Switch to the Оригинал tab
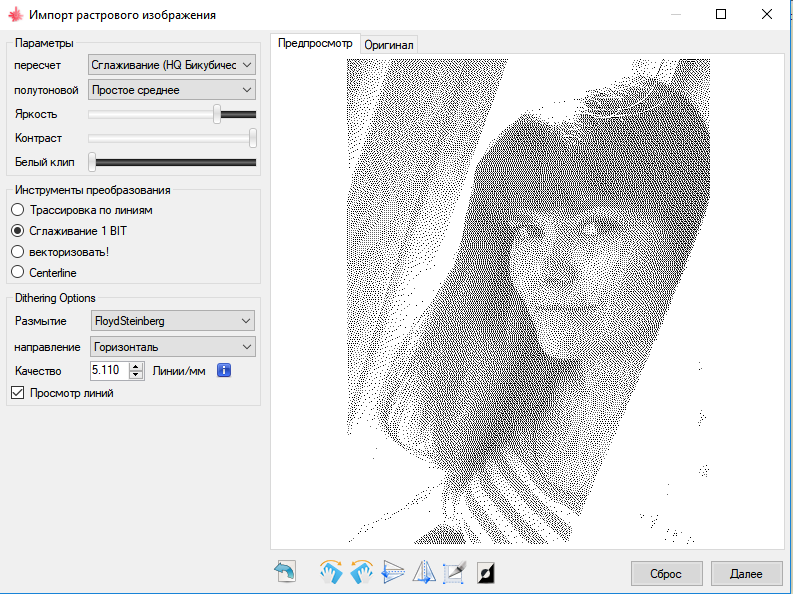This screenshot has width=793, height=594. 389,45
